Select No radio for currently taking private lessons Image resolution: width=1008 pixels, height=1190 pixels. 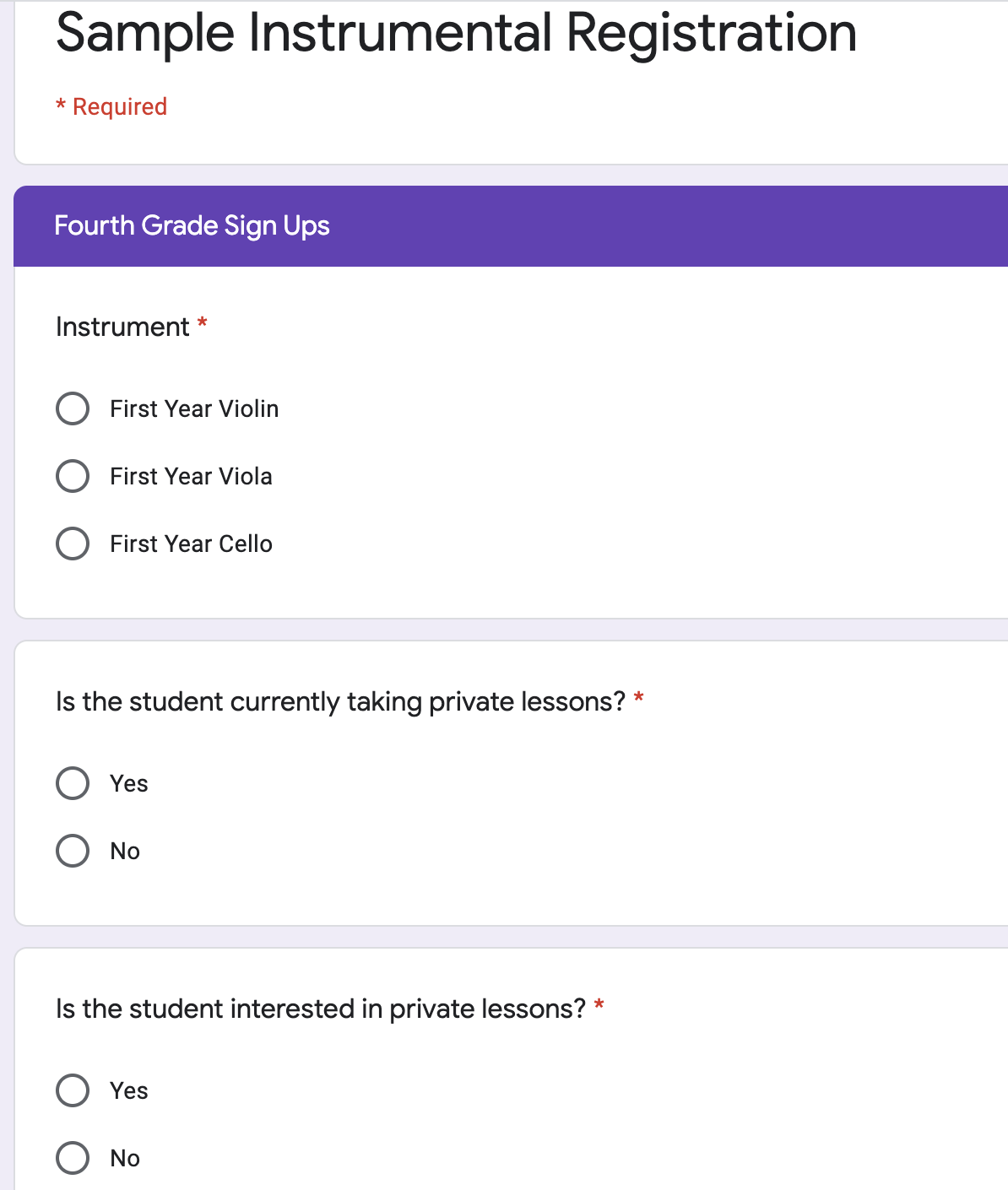(73, 851)
